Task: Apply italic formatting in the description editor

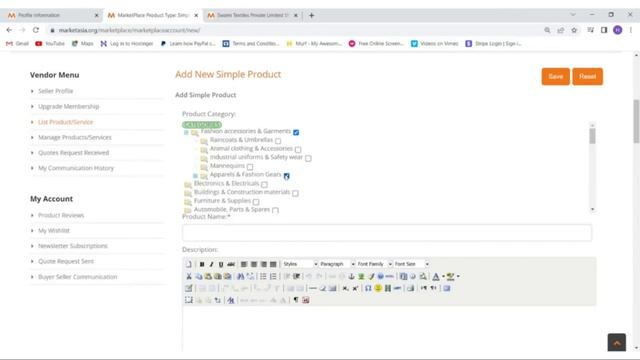Action: point(211,264)
